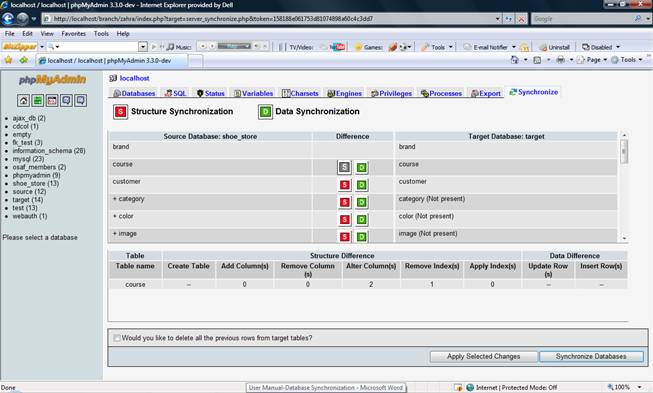Screen dimensions: 653x393
Task: Open the Favorites menu
Action: click(x=73, y=34)
